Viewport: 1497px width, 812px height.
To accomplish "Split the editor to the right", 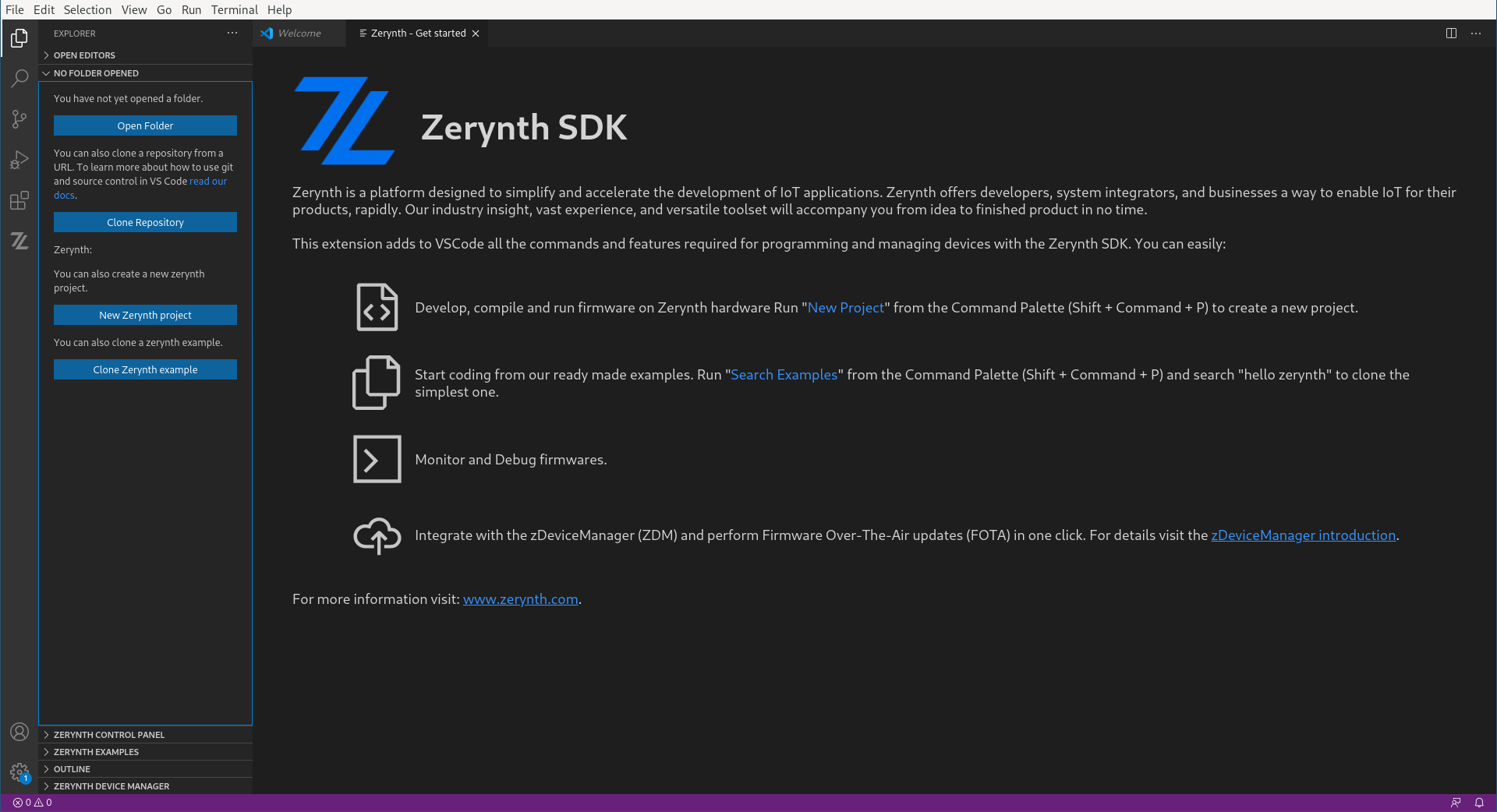I will (x=1451, y=33).
